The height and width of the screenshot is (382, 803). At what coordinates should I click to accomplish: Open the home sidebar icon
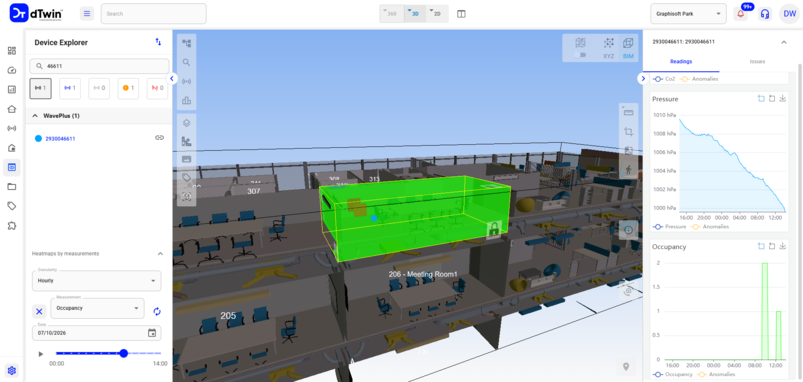point(12,109)
